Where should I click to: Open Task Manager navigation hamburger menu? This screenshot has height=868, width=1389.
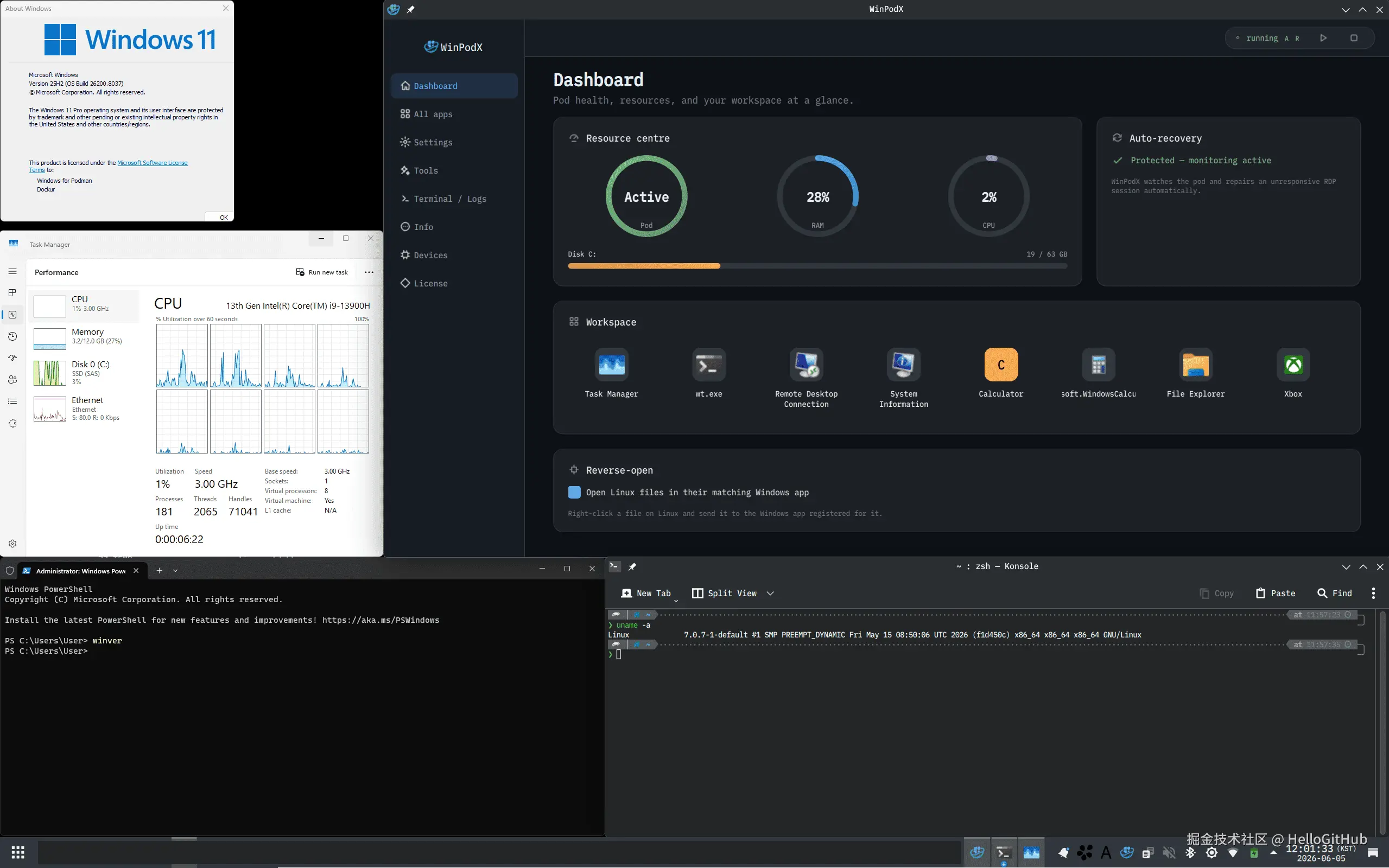pyautogui.click(x=12, y=272)
